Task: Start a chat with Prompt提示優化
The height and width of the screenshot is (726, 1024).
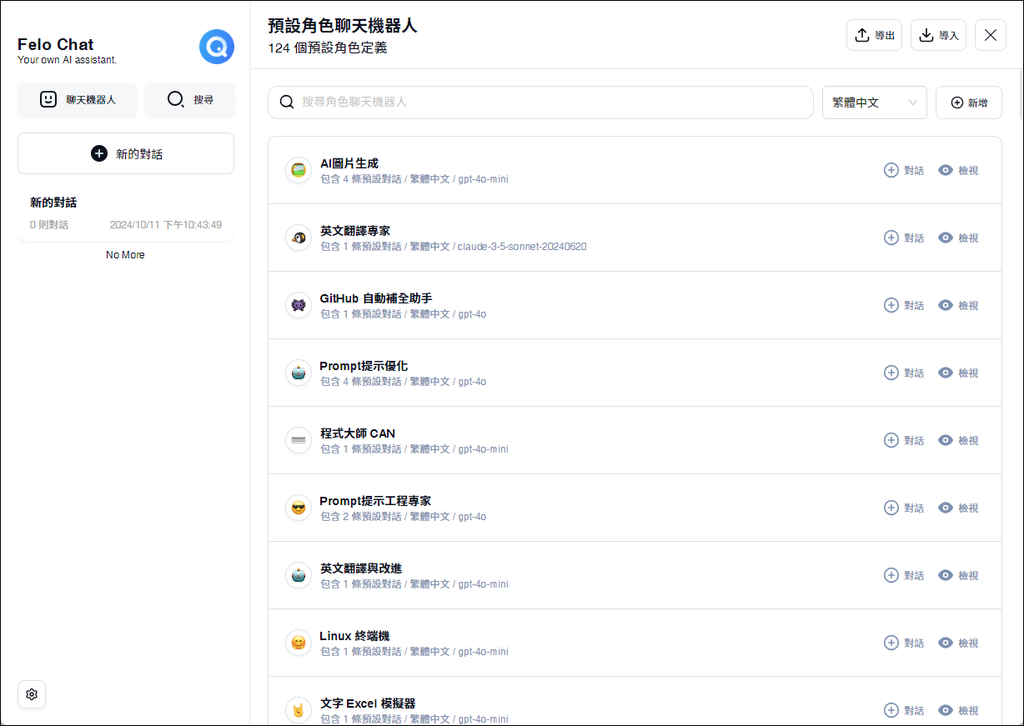Action: (x=904, y=373)
